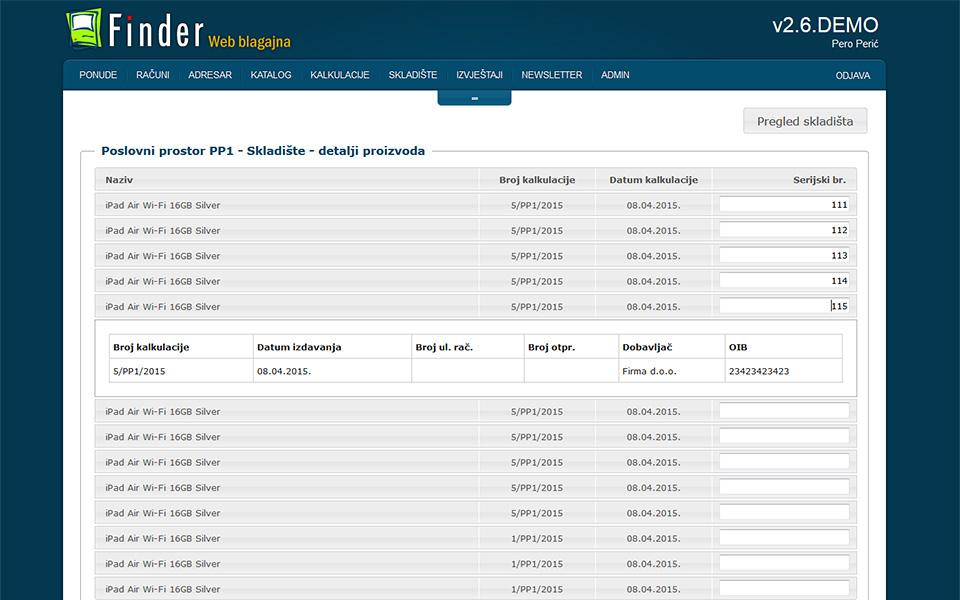Open the NEWSLETTER menu item
Screen dimensions: 960x600
(x=551, y=75)
